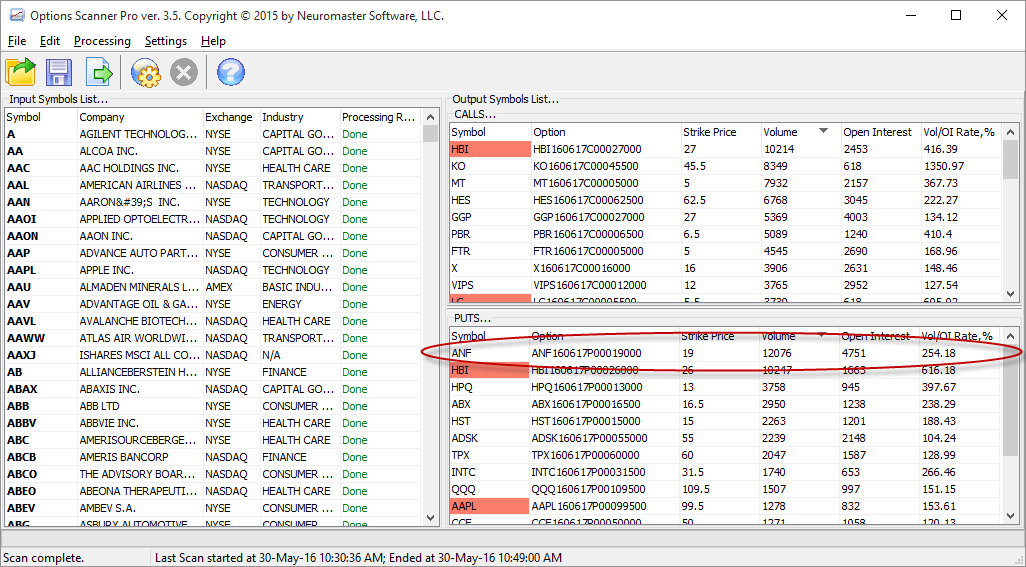Screen dimensions: 1026x567
Task: Select highlighted AAPL symbol in PUTS
Action: click(489, 506)
